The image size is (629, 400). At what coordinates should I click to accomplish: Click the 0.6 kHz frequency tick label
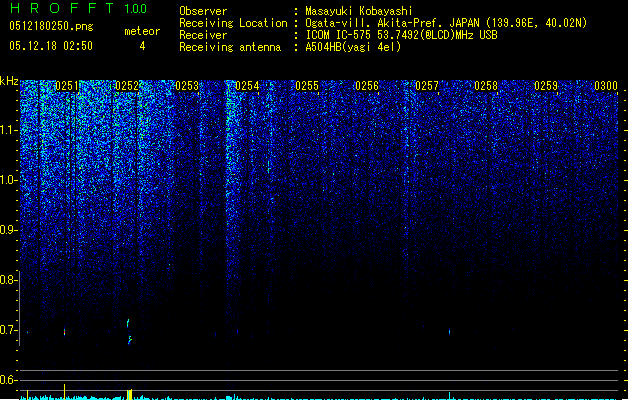pos(8,380)
